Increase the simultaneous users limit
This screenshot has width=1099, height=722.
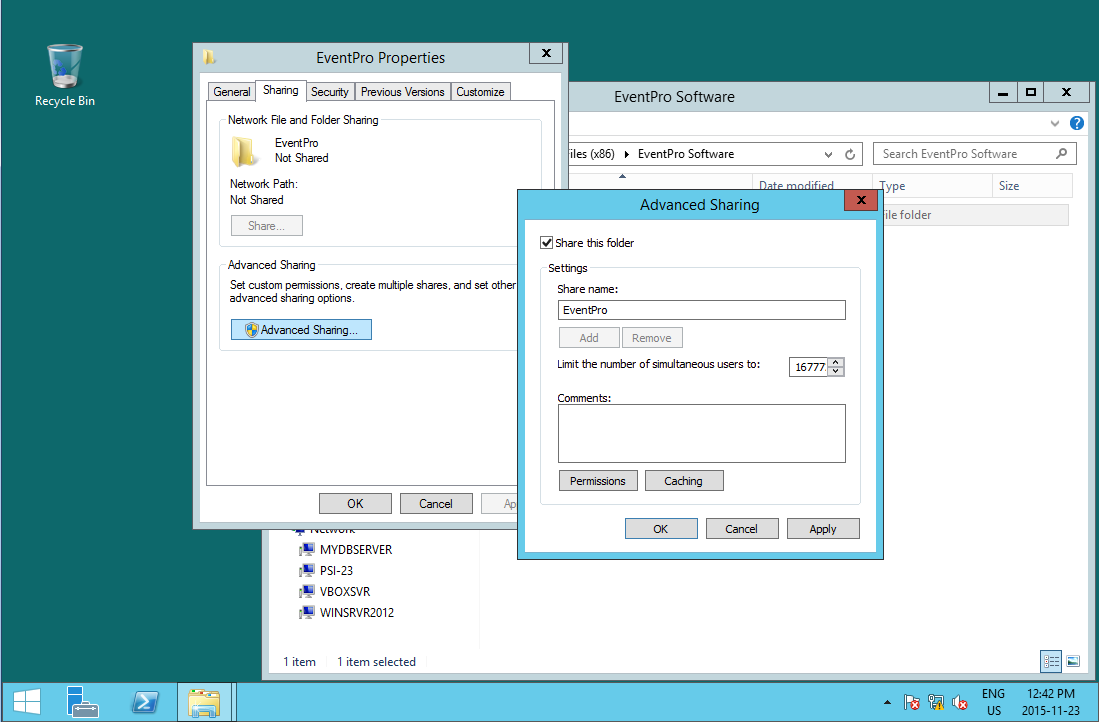835,362
